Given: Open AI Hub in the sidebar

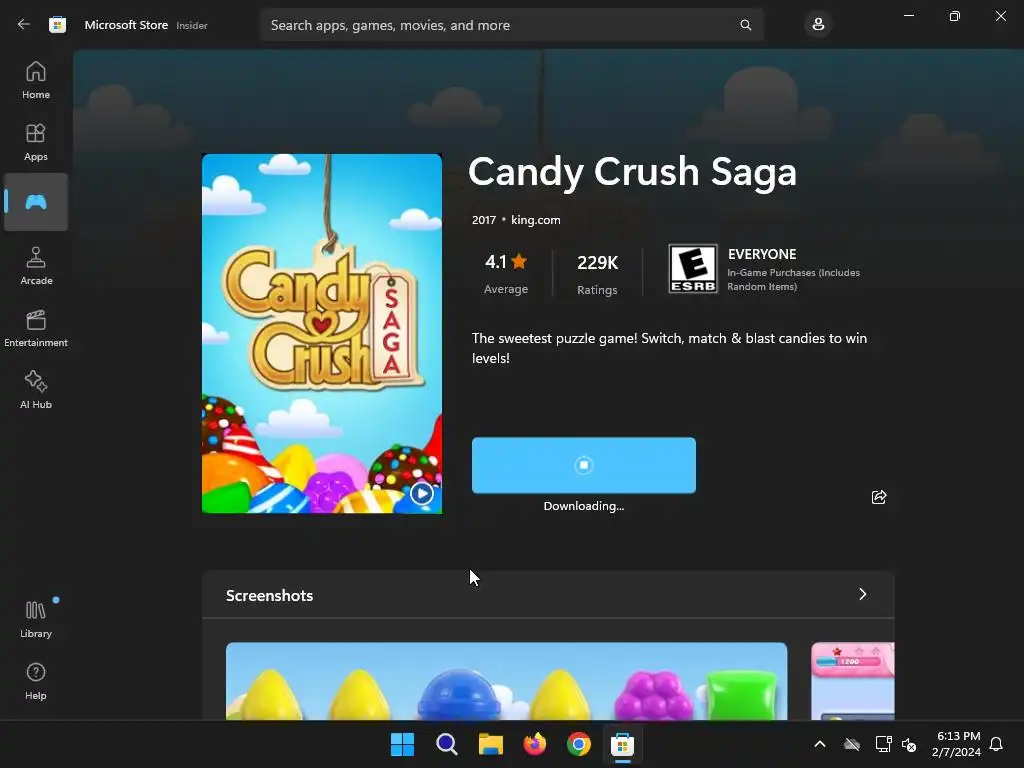Looking at the screenshot, I should pyautogui.click(x=36, y=390).
